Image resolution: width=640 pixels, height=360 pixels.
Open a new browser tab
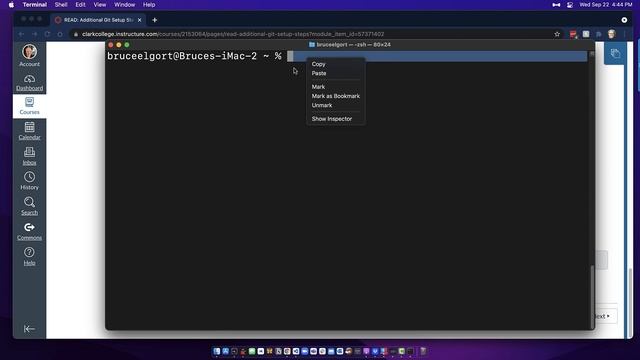pyautogui.click(x=155, y=20)
